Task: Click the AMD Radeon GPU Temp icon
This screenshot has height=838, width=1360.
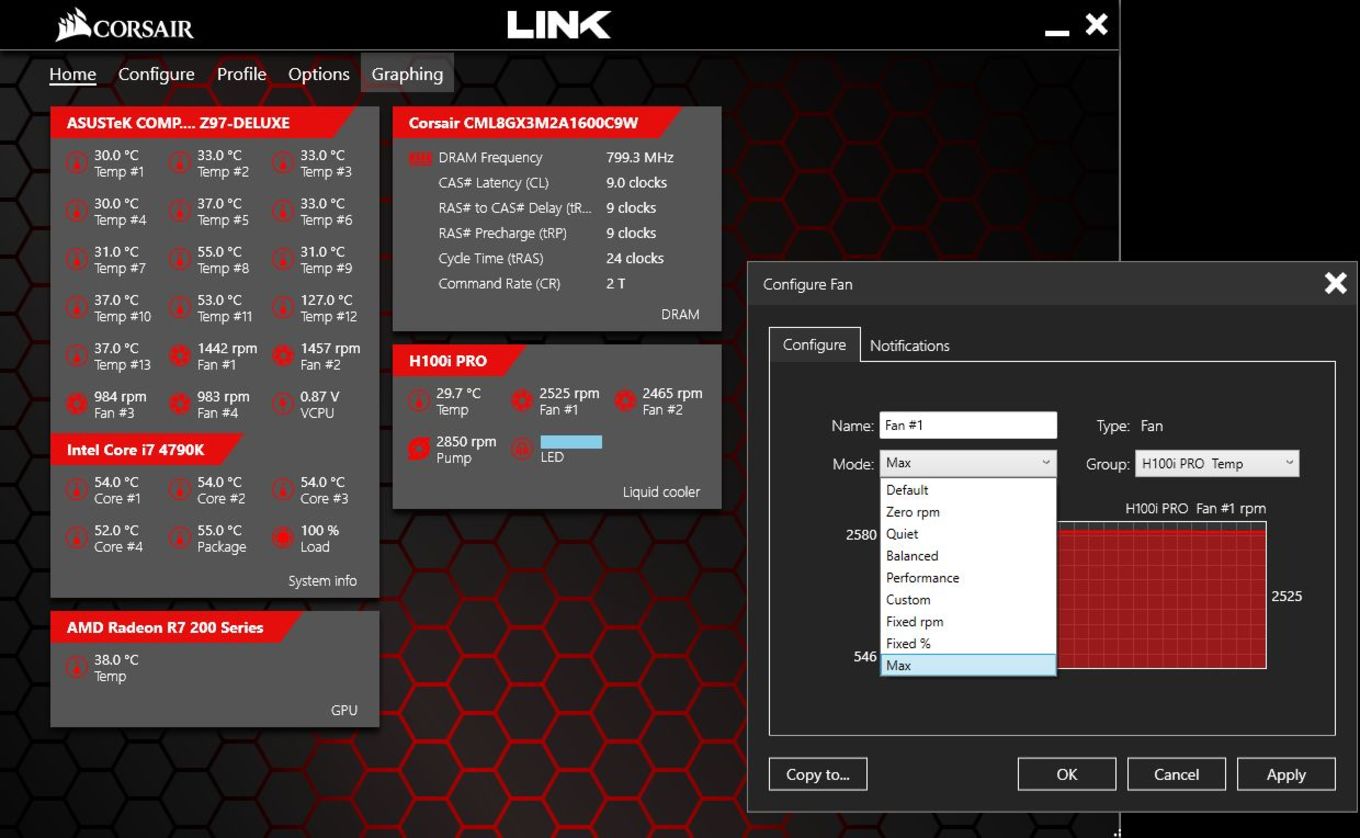Action: point(76,668)
